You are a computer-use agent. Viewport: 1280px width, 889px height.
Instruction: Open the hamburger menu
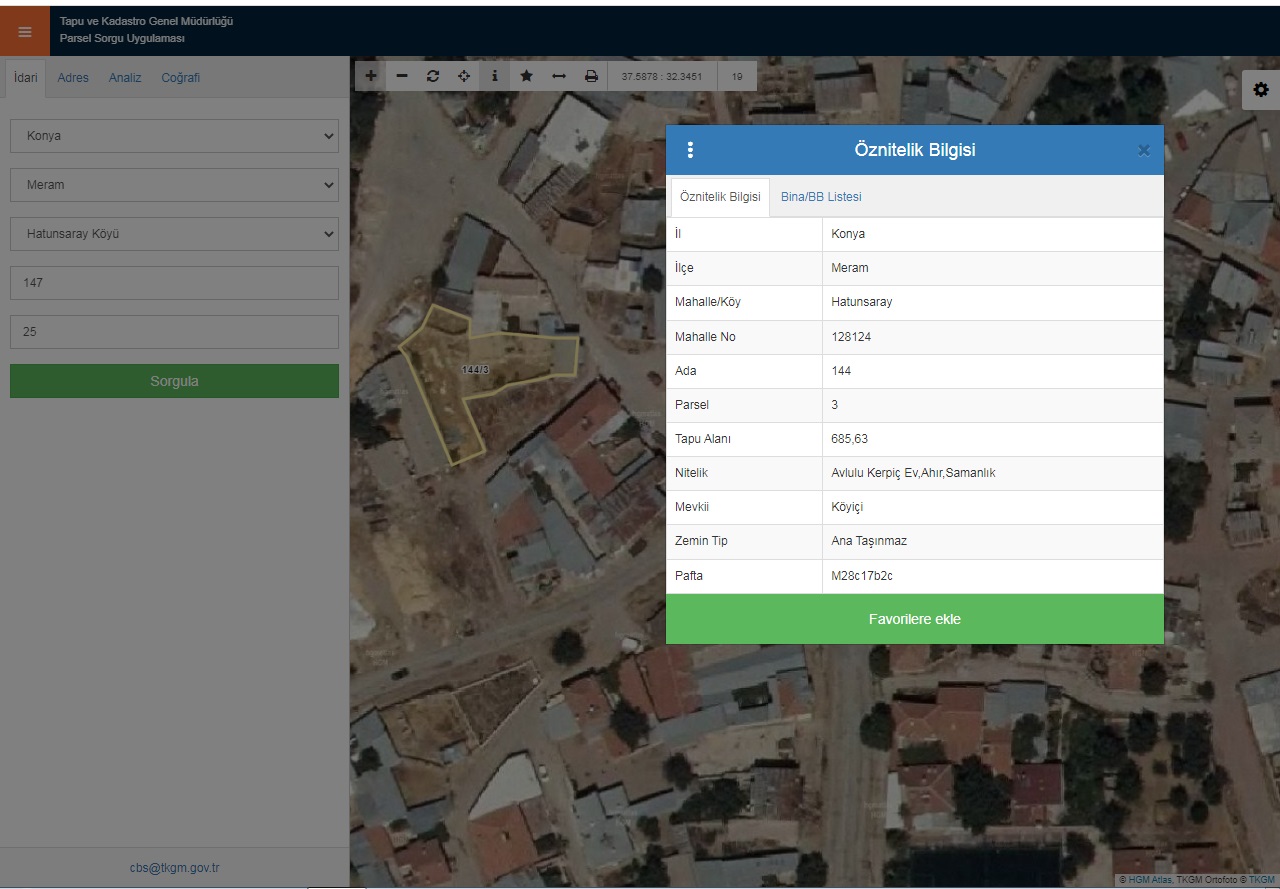(x=25, y=31)
